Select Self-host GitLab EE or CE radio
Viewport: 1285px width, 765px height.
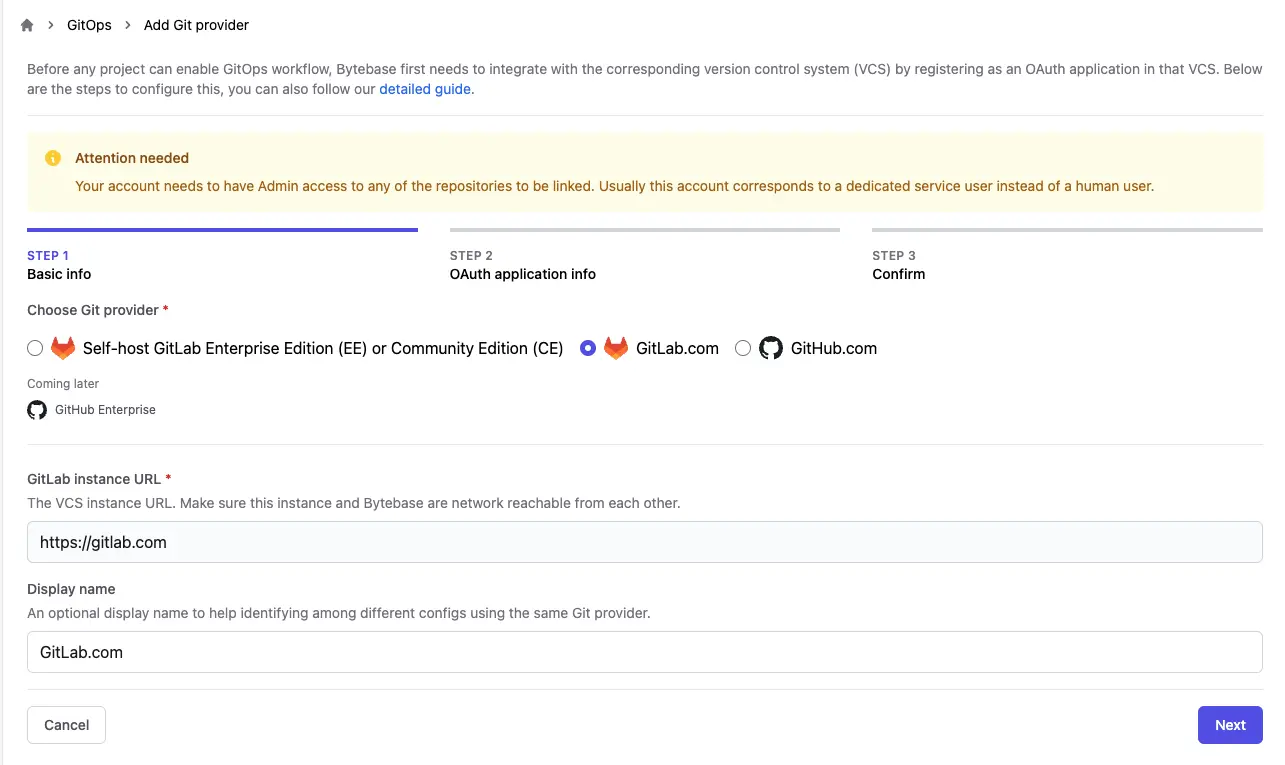pyautogui.click(x=35, y=348)
